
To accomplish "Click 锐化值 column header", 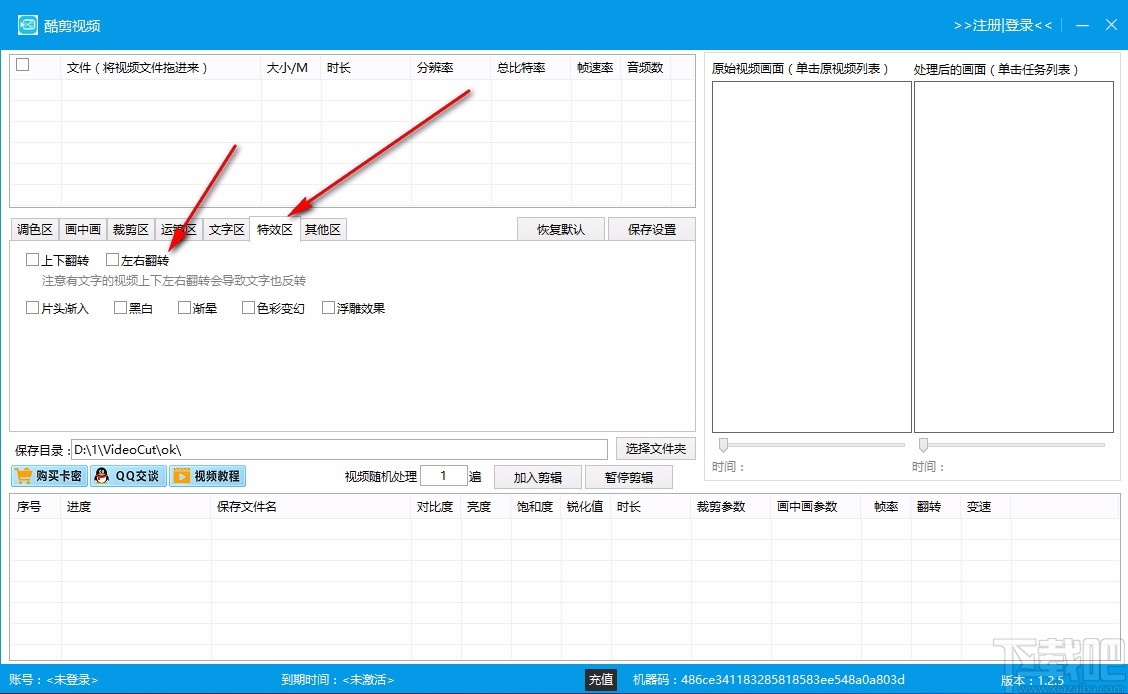I will (586, 506).
